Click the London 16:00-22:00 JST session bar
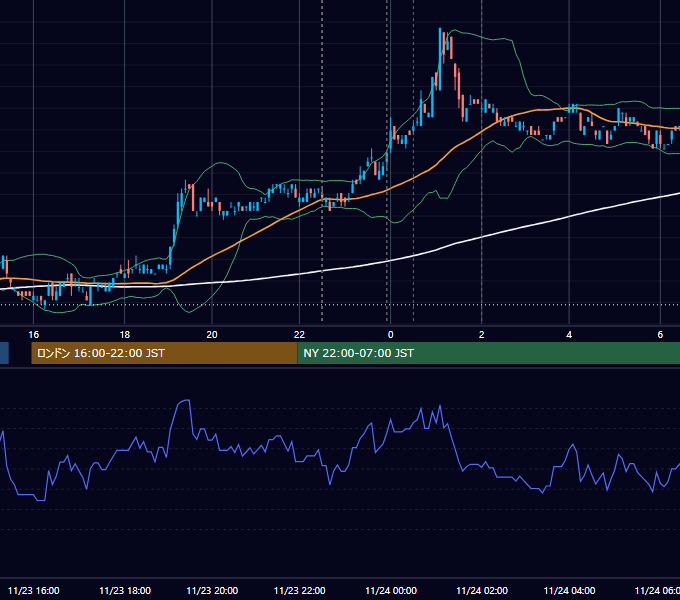Image resolution: width=680 pixels, height=600 pixels. pos(164,353)
